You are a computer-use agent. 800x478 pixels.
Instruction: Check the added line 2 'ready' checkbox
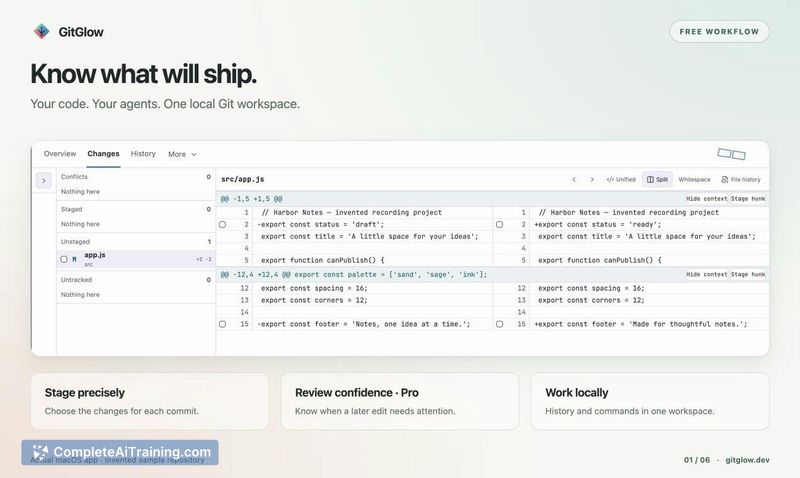click(499, 224)
